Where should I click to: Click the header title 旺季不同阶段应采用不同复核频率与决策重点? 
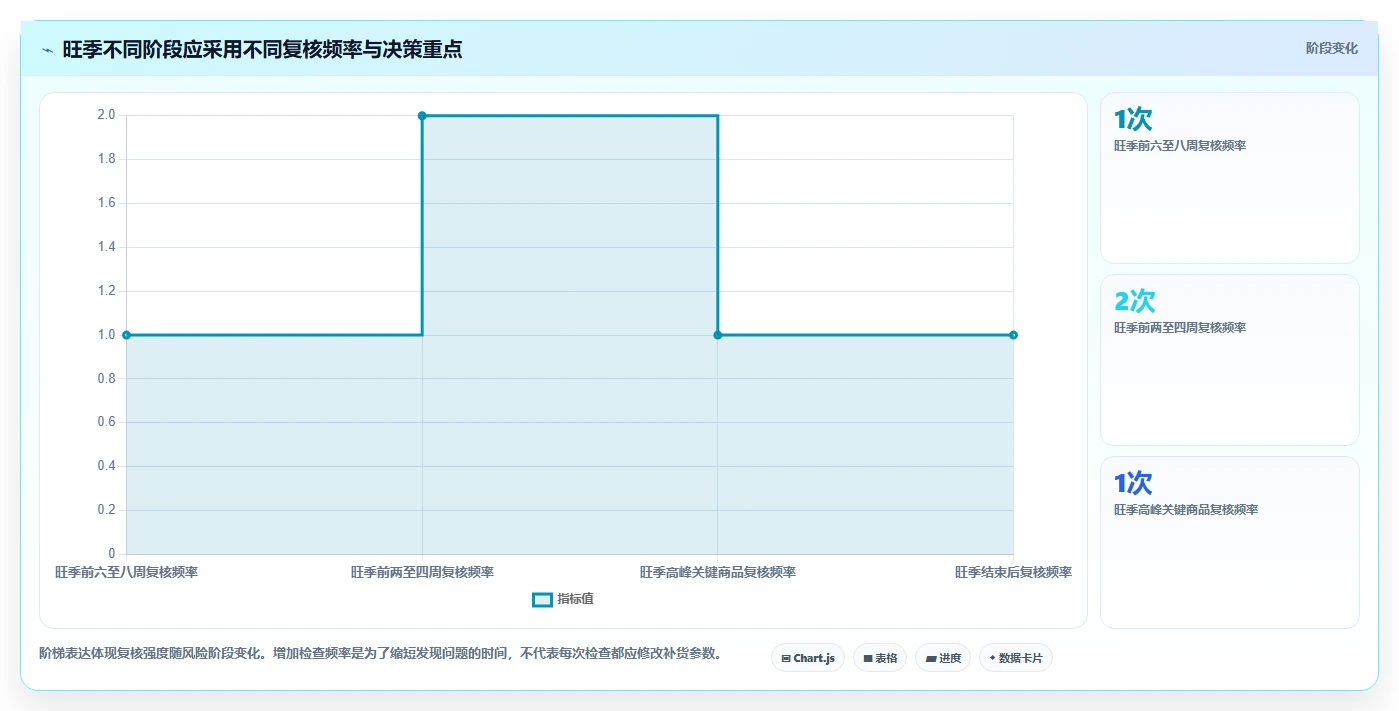[x=262, y=49]
